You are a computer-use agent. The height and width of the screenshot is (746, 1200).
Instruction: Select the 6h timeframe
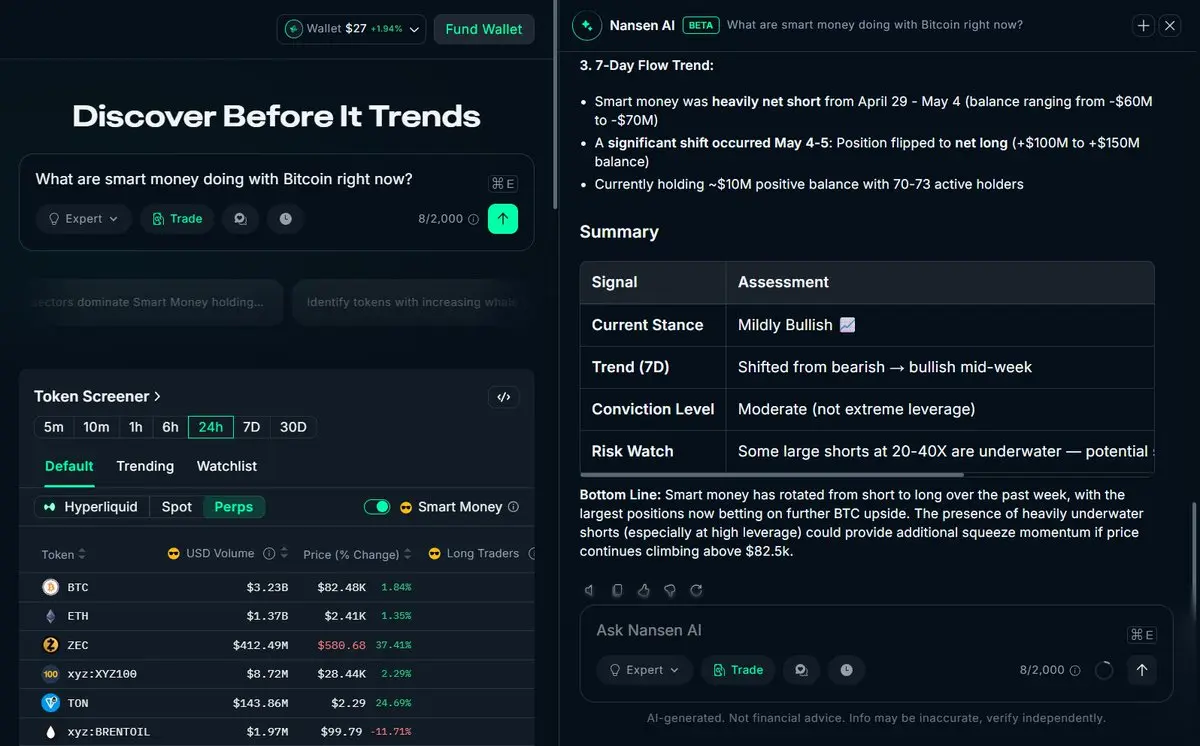pos(170,427)
